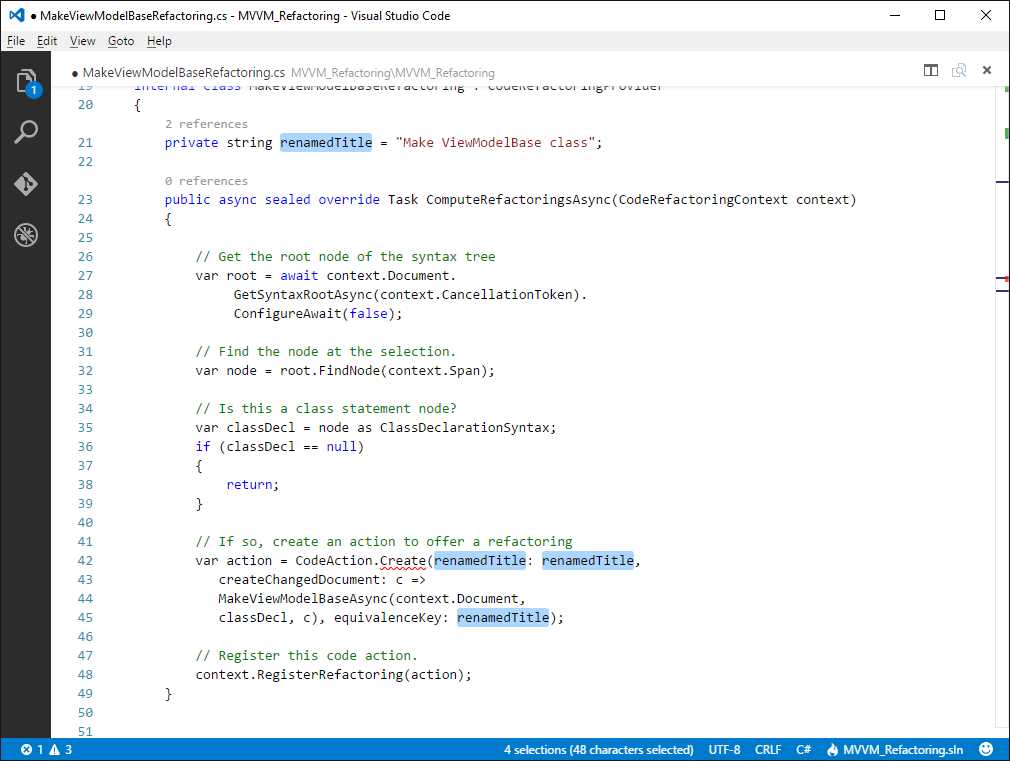The width and height of the screenshot is (1010, 761).
Task: Click the underlined Create method on line 42
Action: (403, 561)
